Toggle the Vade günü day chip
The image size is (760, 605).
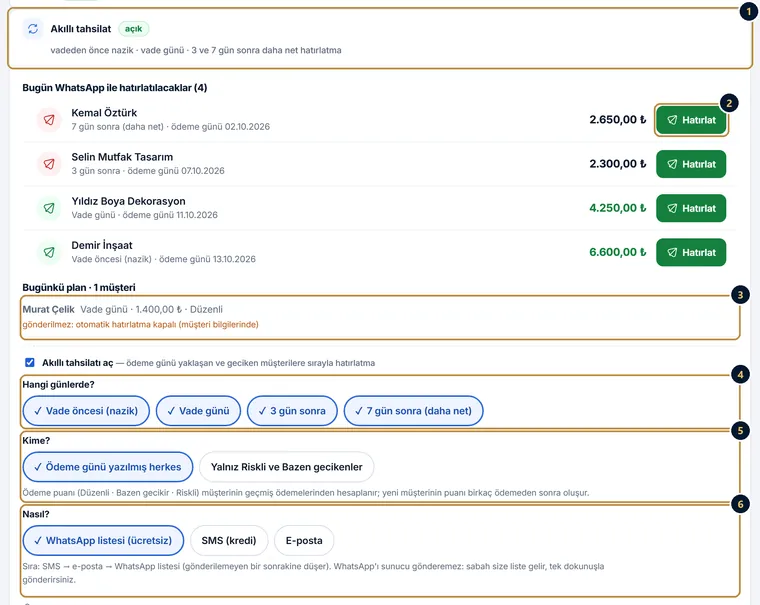pyautogui.click(x=198, y=411)
